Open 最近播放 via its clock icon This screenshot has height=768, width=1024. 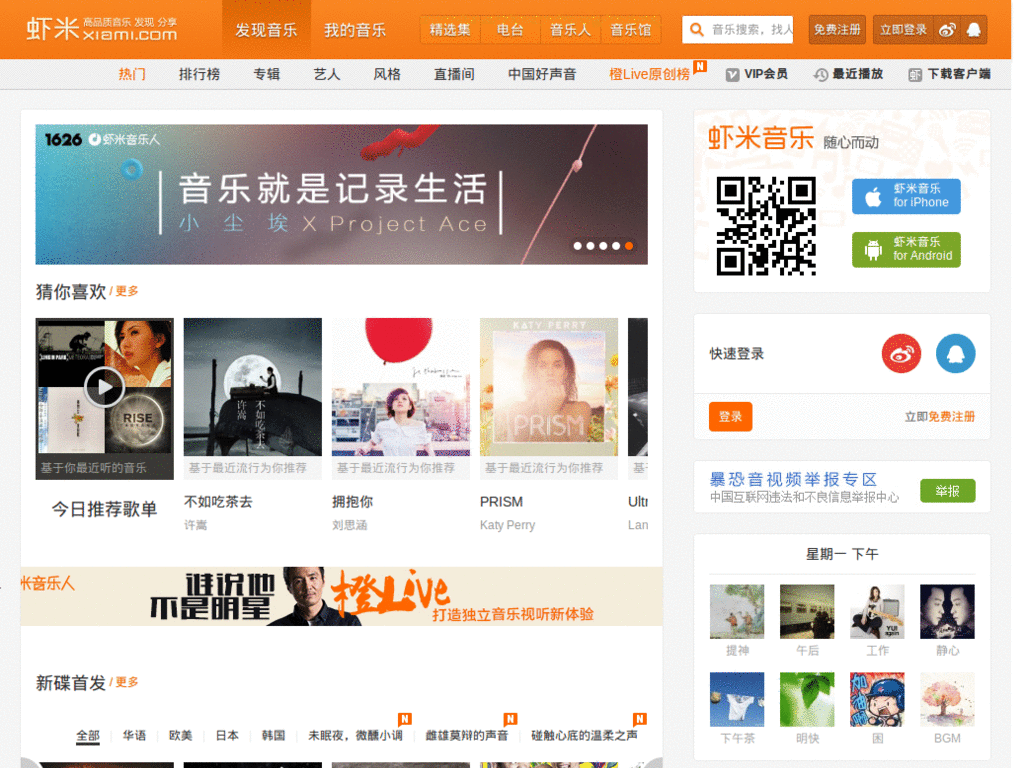[x=822, y=74]
